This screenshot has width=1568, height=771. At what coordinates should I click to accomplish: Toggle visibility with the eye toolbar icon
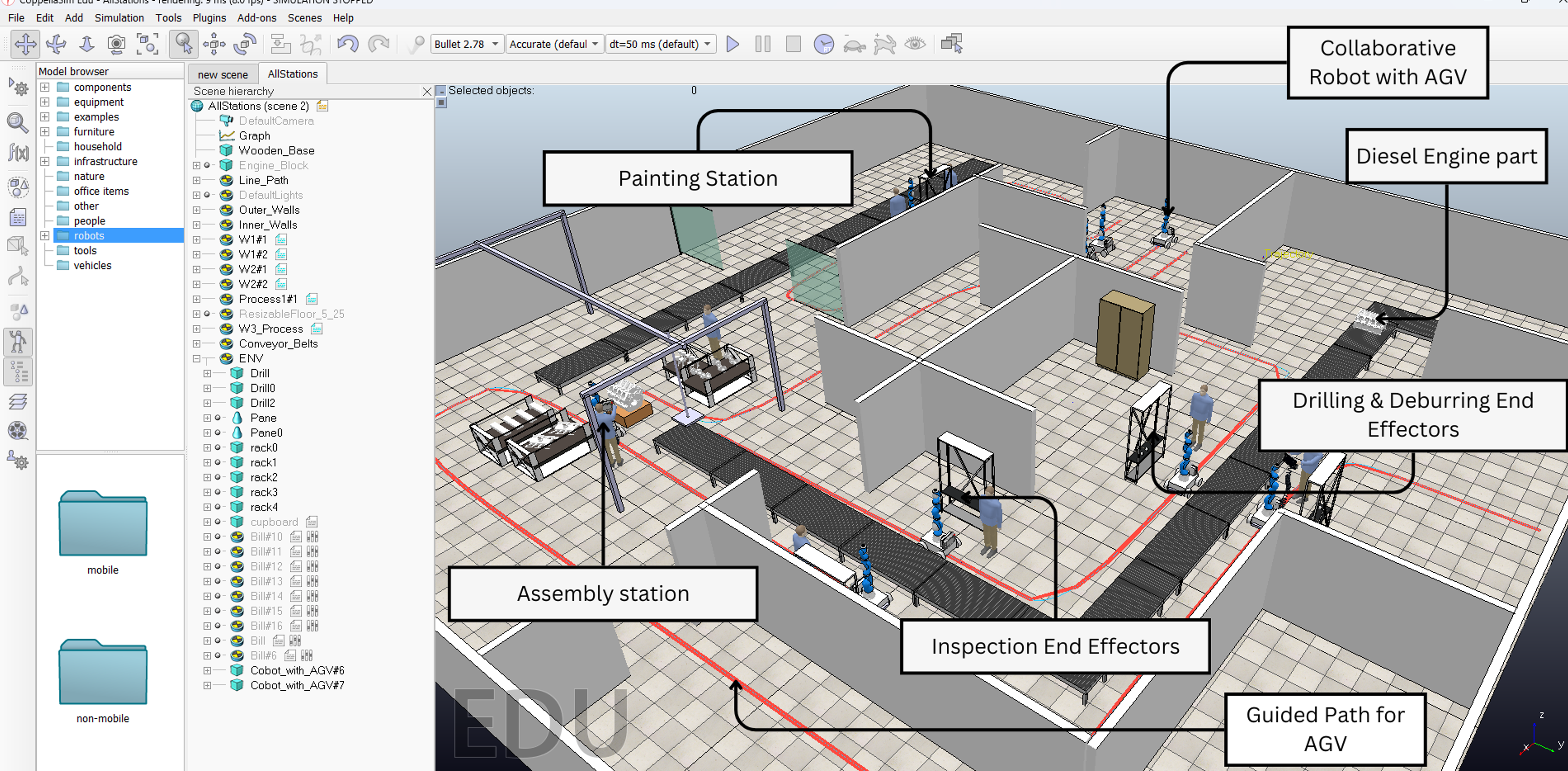[x=915, y=44]
